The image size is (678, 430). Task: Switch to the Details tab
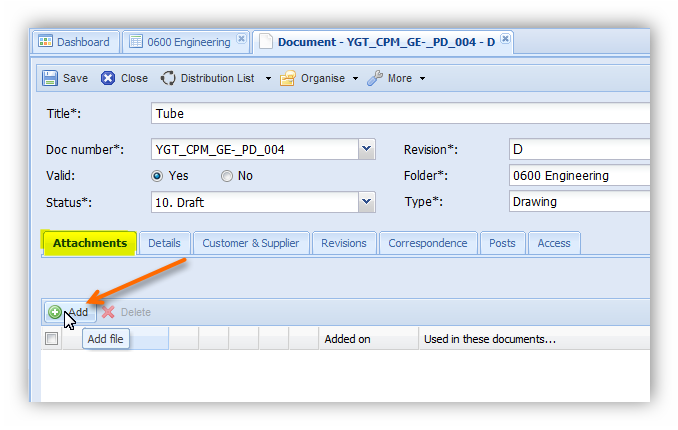[164, 243]
